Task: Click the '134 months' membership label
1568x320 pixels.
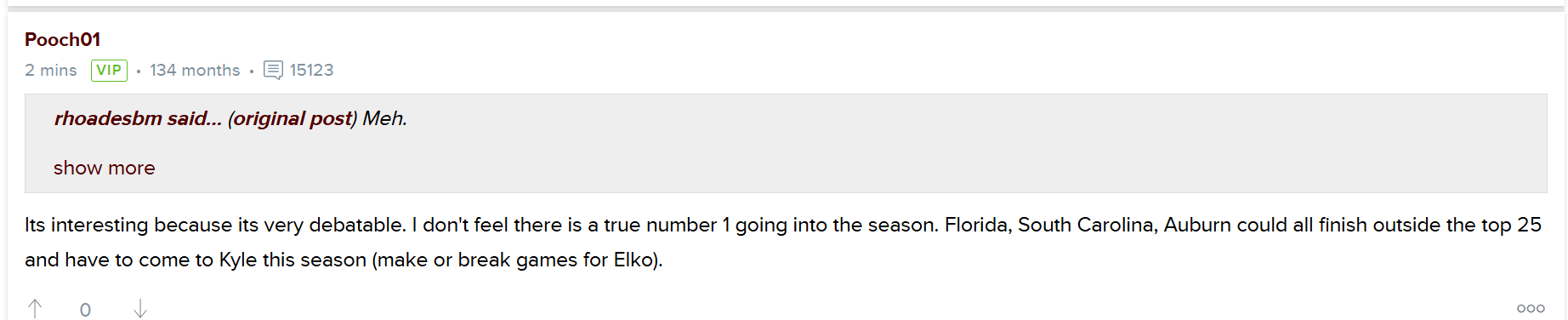Action: [x=195, y=70]
